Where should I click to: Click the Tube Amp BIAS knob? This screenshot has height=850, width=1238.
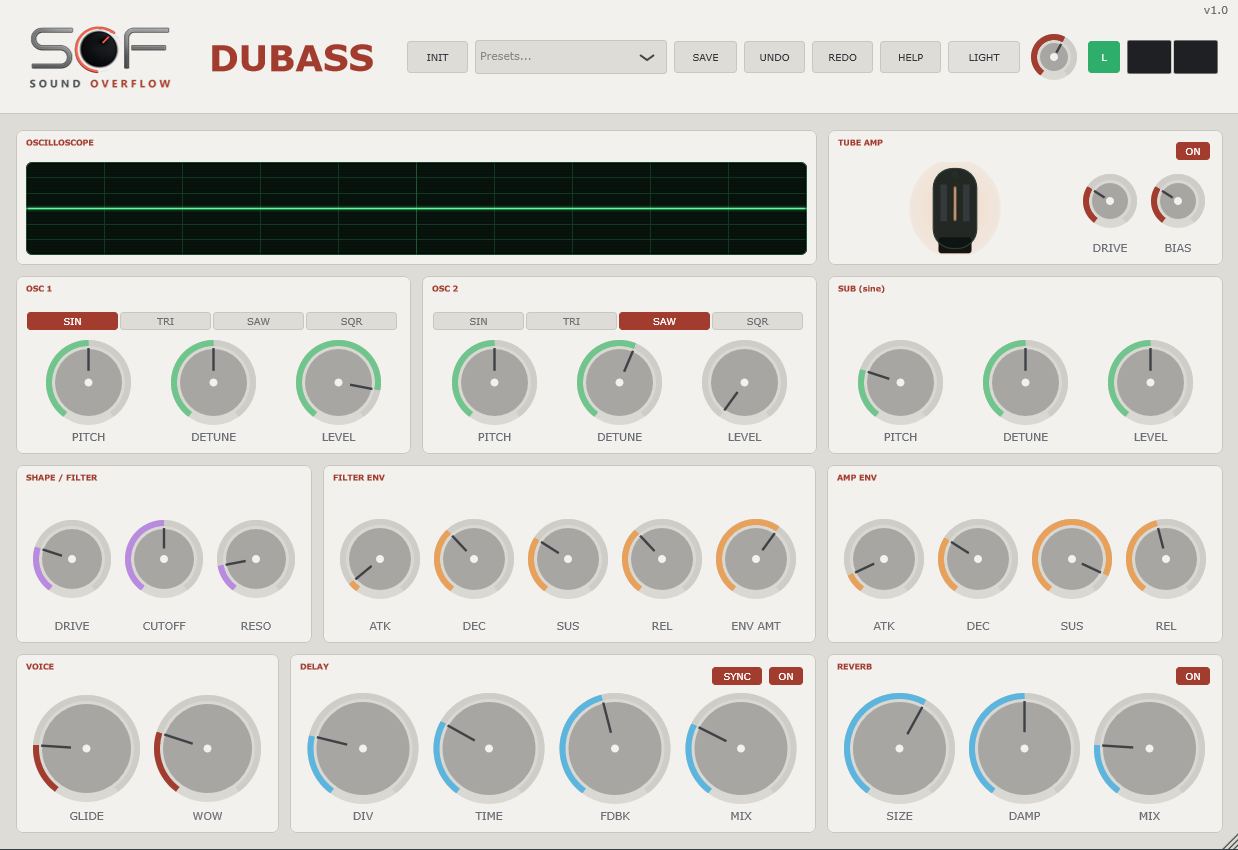click(1178, 201)
